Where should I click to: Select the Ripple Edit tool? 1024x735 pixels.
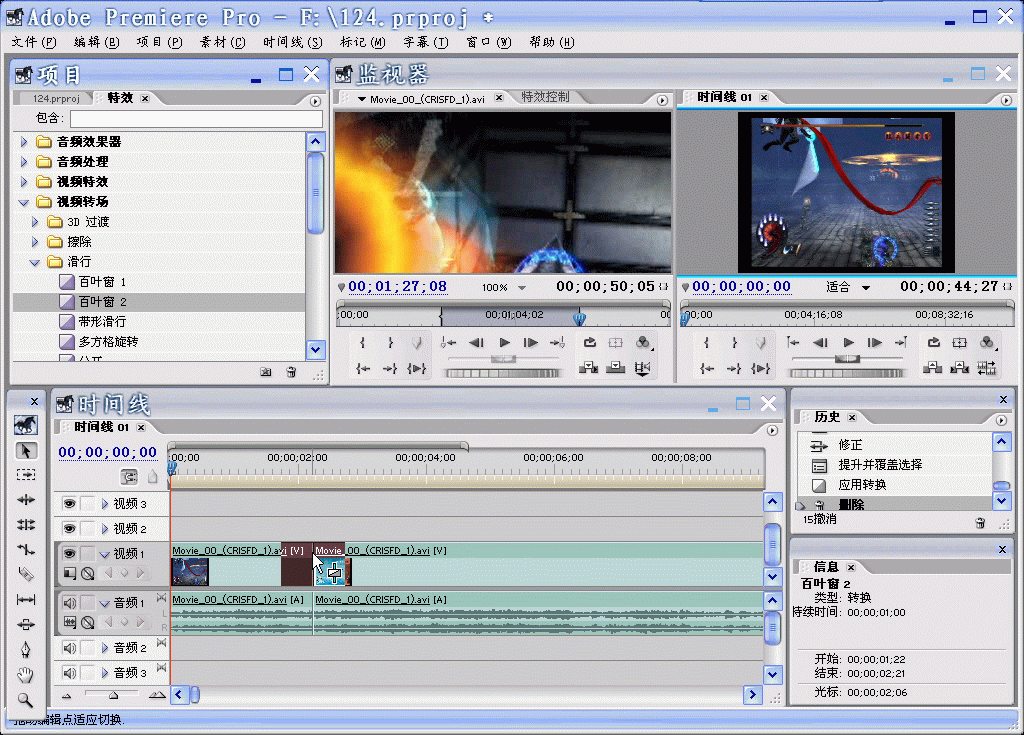tap(25, 500)
